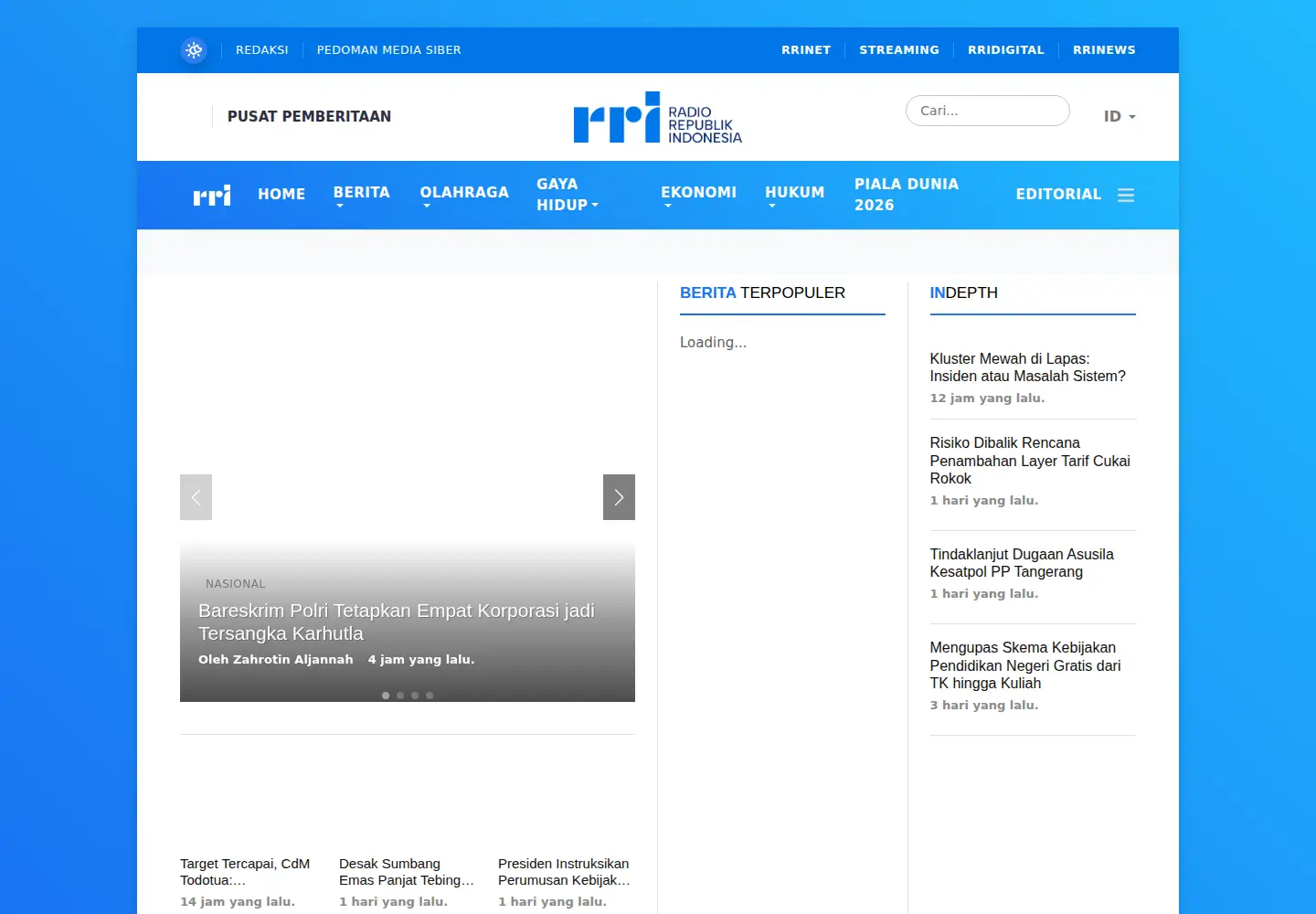Viewport: 1316px width, 914px height.
Task: Open RRINEWS in the top bar
Action: coord(1104,50)
